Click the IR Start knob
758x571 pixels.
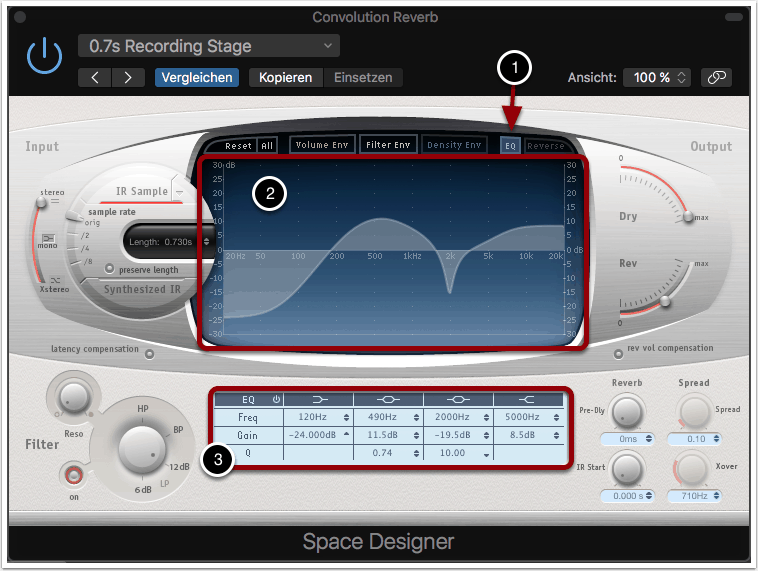tap(627, 469)
